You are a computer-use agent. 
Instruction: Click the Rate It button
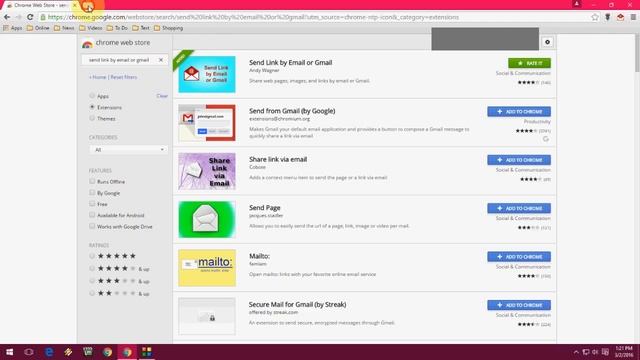click(529, 63)
